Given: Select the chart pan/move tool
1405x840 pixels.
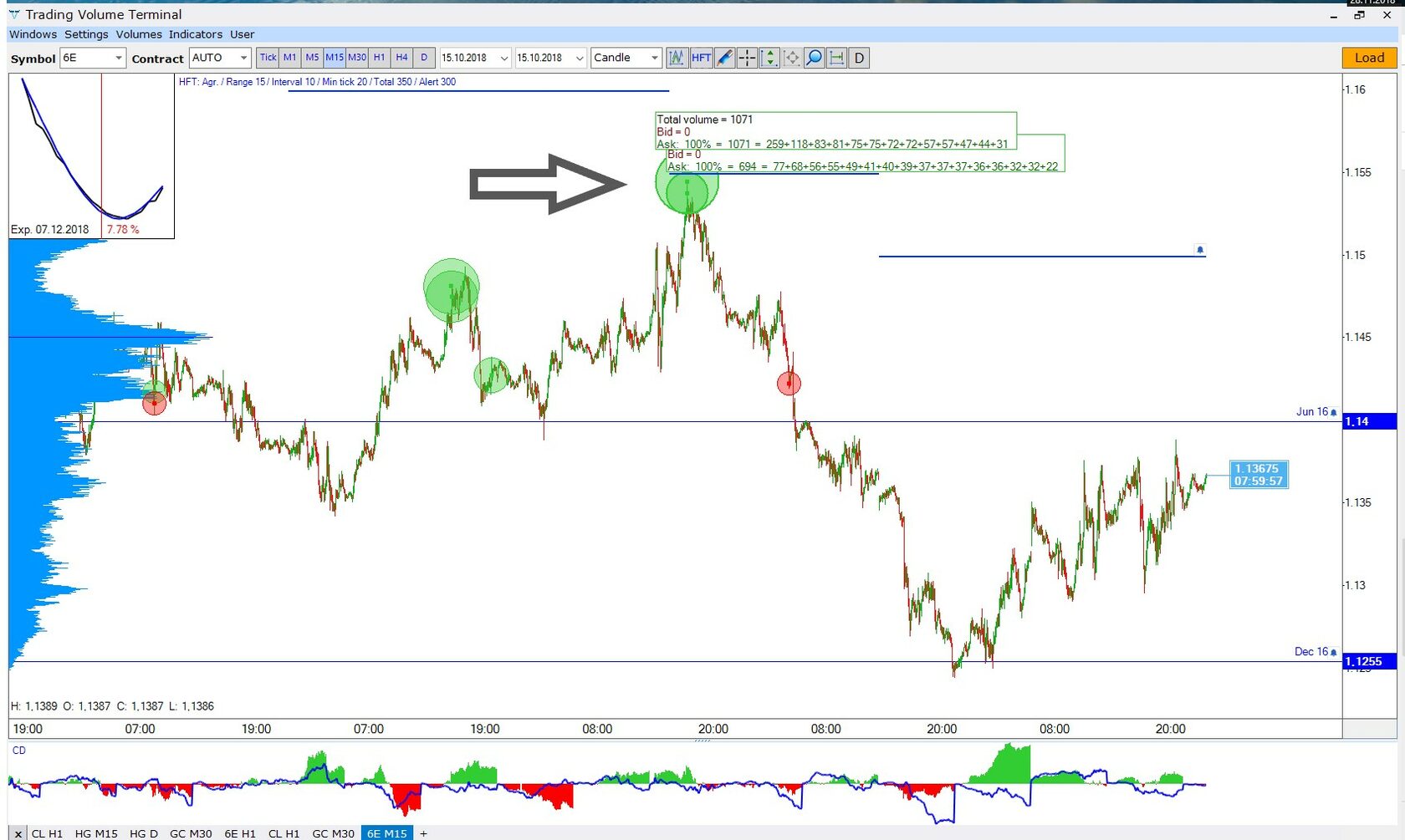Looking at the screenshot, I should pyautogui.click(x=792, y=58).
